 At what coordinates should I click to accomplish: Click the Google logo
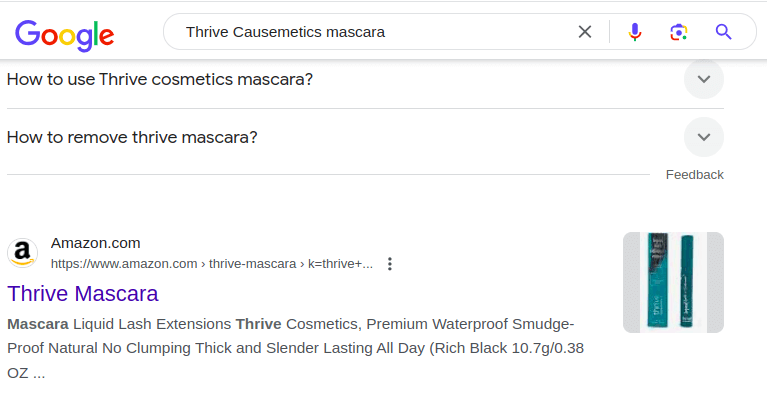[64, 34]
